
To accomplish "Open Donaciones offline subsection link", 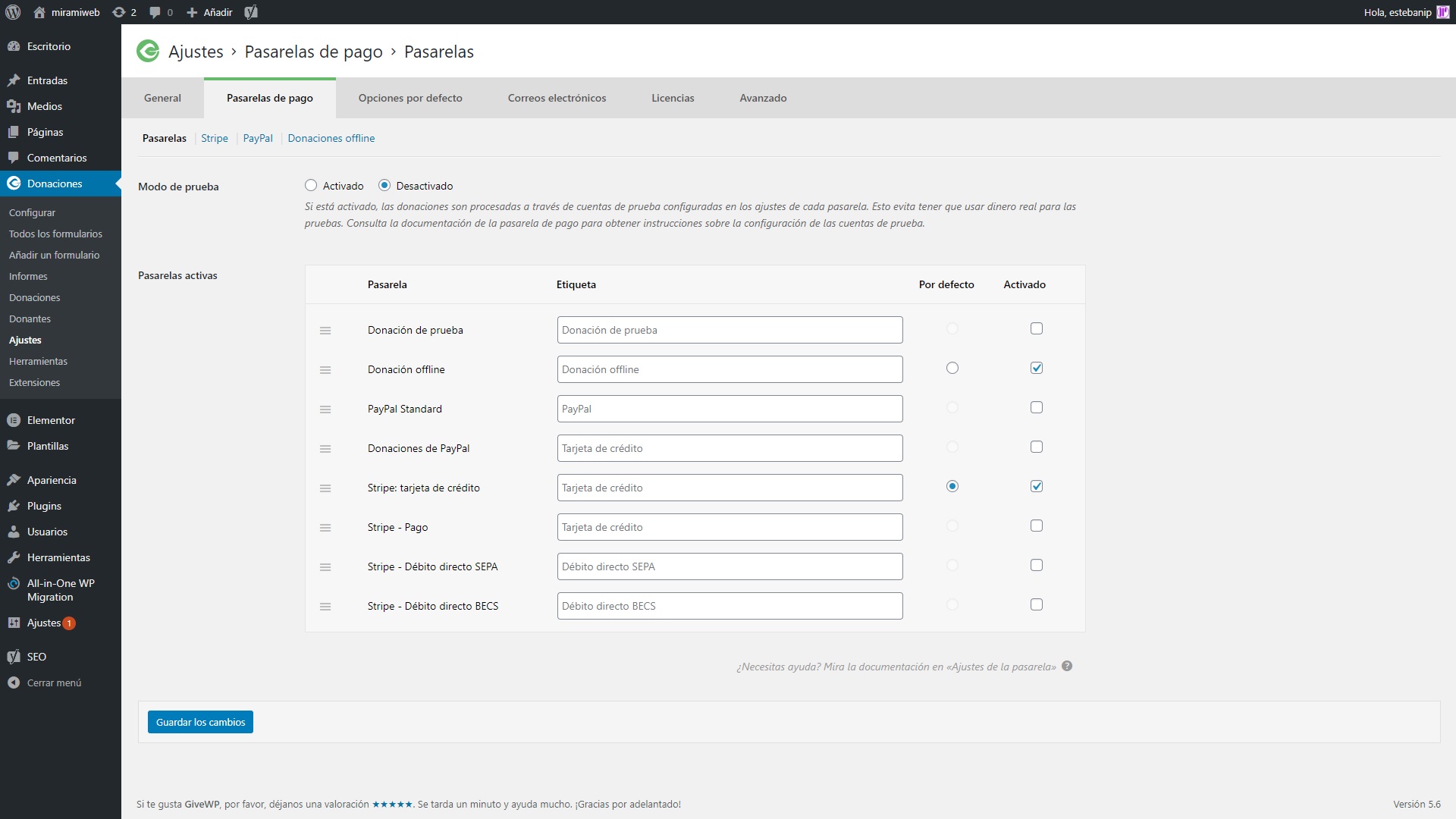I will [x=331, y=138].
